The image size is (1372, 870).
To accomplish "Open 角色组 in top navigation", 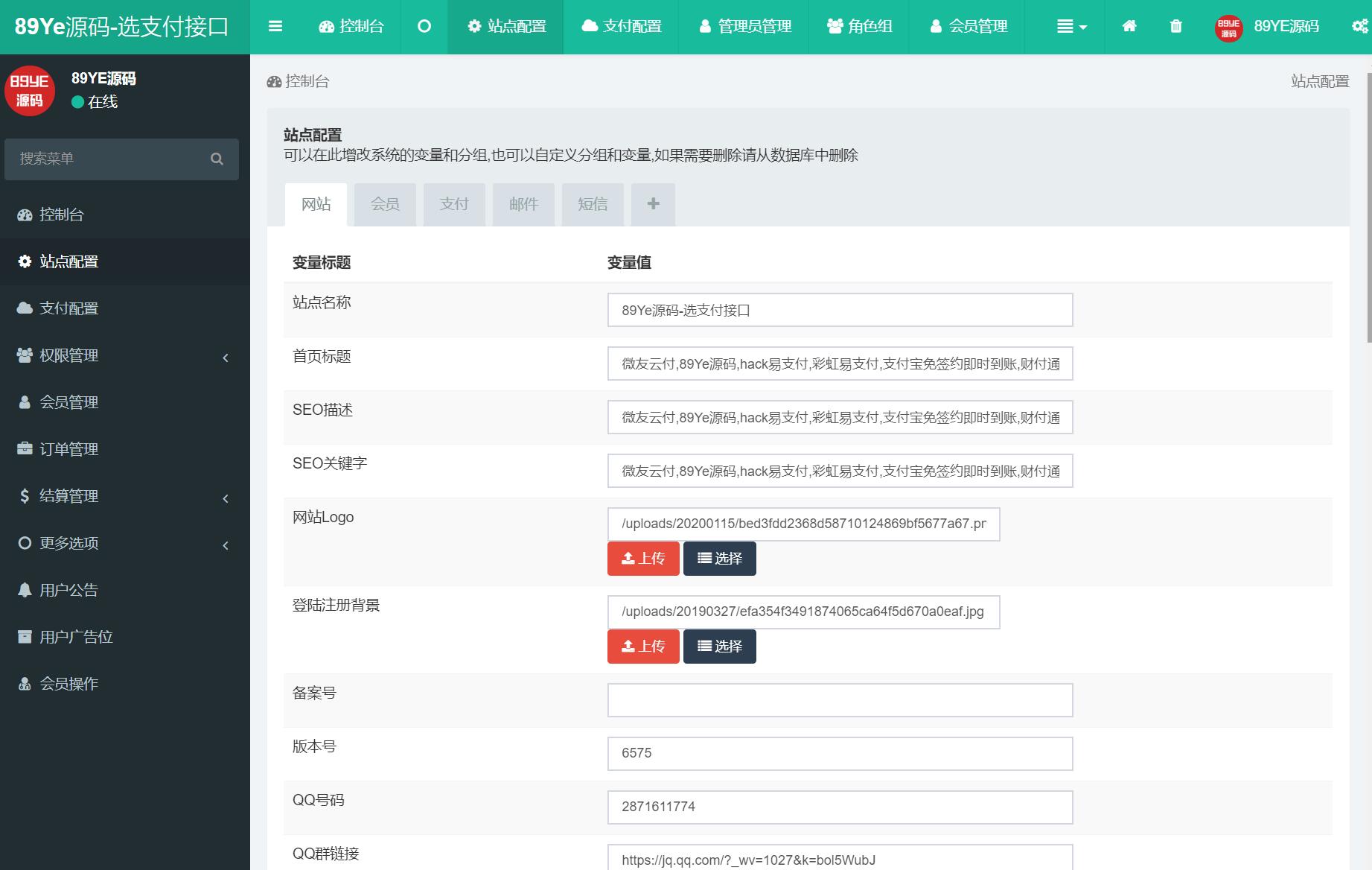I will (x=859, y=27).
